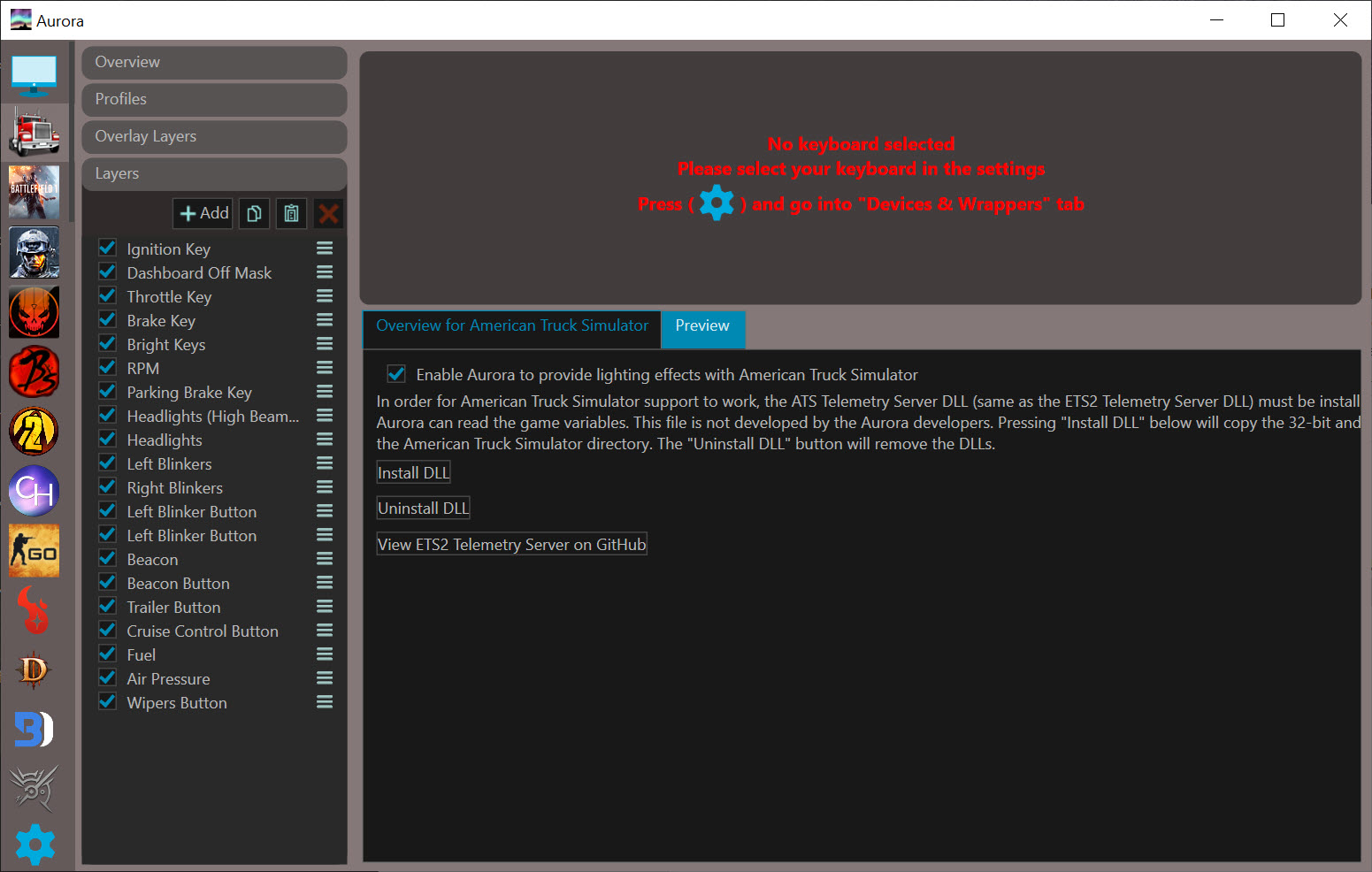The width and height of the screenshot is (1372, 872).
Task: Collapse the Layers section header
Action: [214, 173]
